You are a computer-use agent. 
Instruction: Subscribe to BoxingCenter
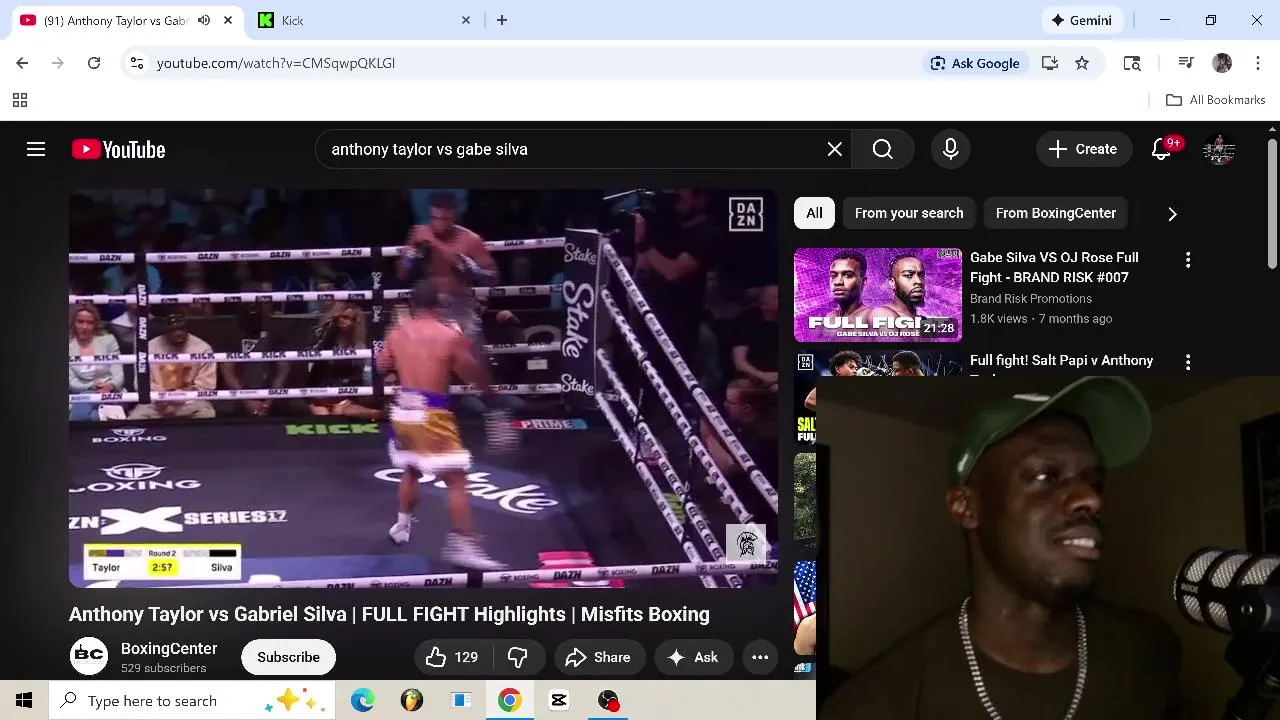[288, 657]
